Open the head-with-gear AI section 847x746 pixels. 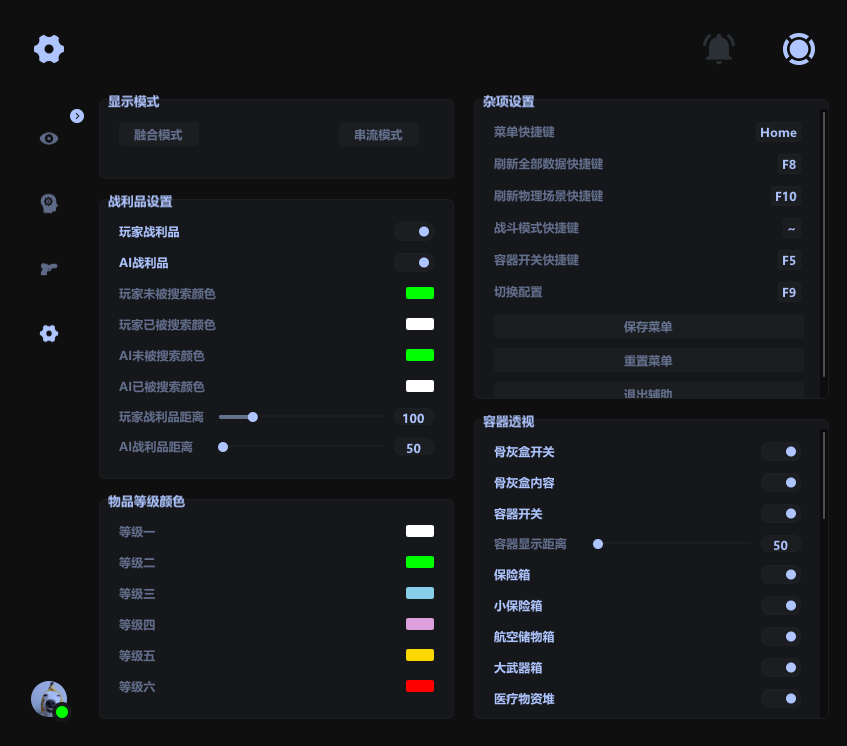[49, 203]
